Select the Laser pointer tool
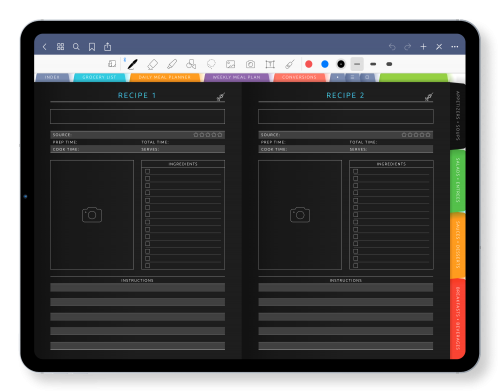This screenshot has width=500, height=392. coord(290,64)
